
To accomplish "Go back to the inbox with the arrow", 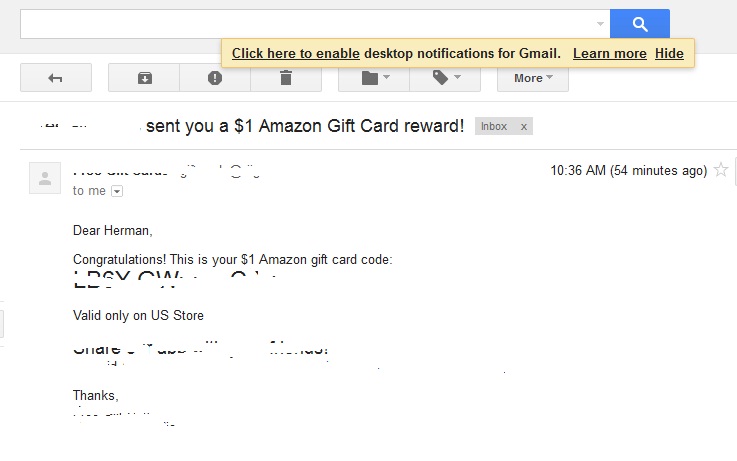I will coord(56,78).
